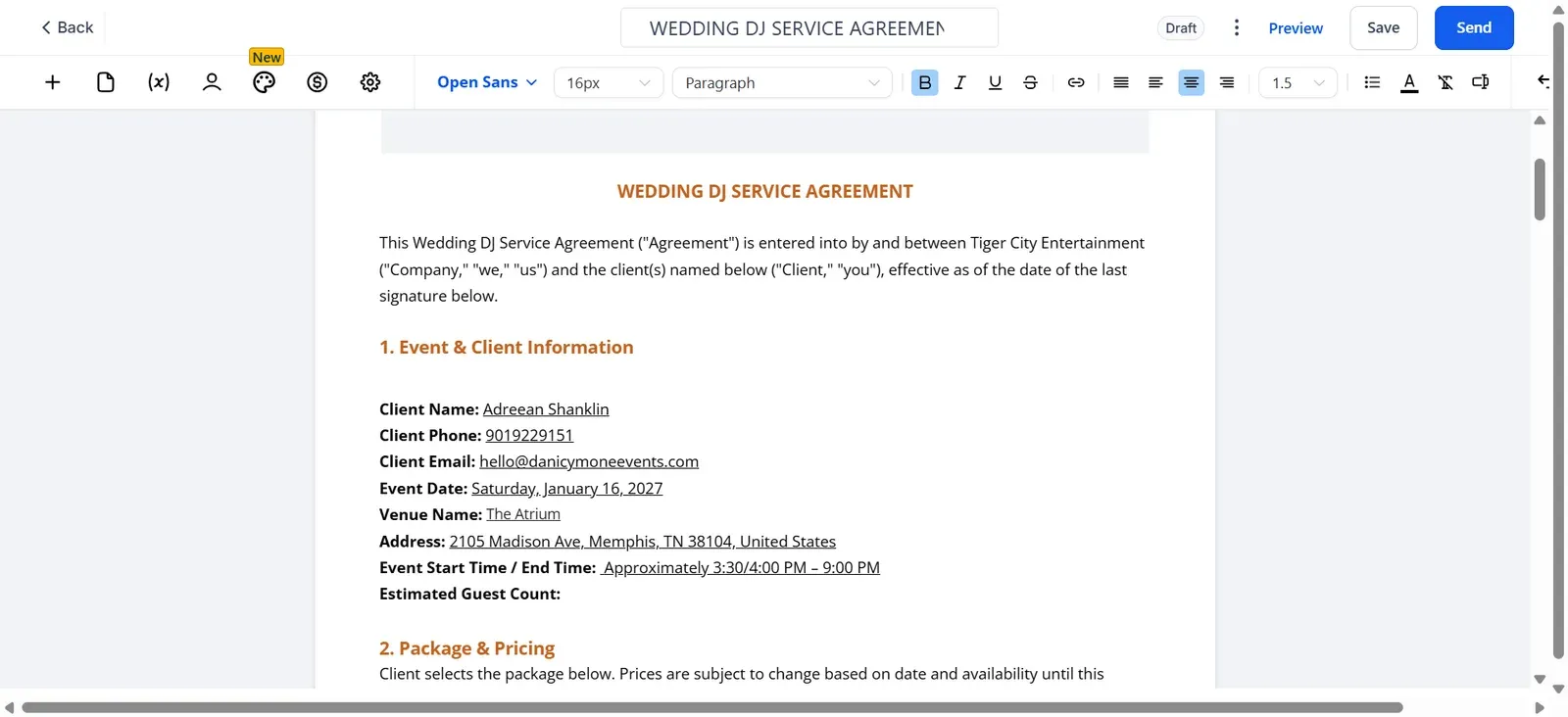
Task: Apply strikethrough formatting
Action: (1030, 82)
